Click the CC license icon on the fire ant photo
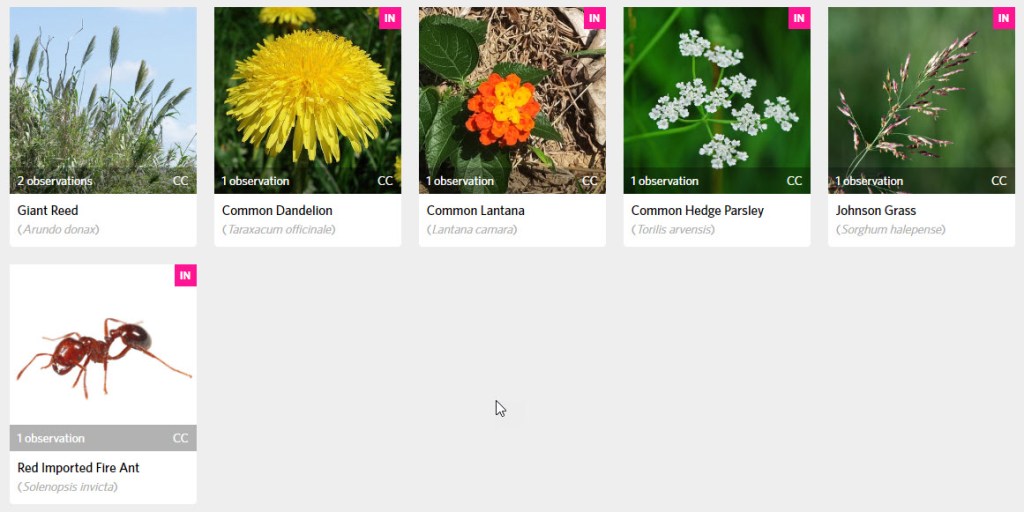Image resolution: width=1024 pixels, height=512 pixels. tap(180, 438)
